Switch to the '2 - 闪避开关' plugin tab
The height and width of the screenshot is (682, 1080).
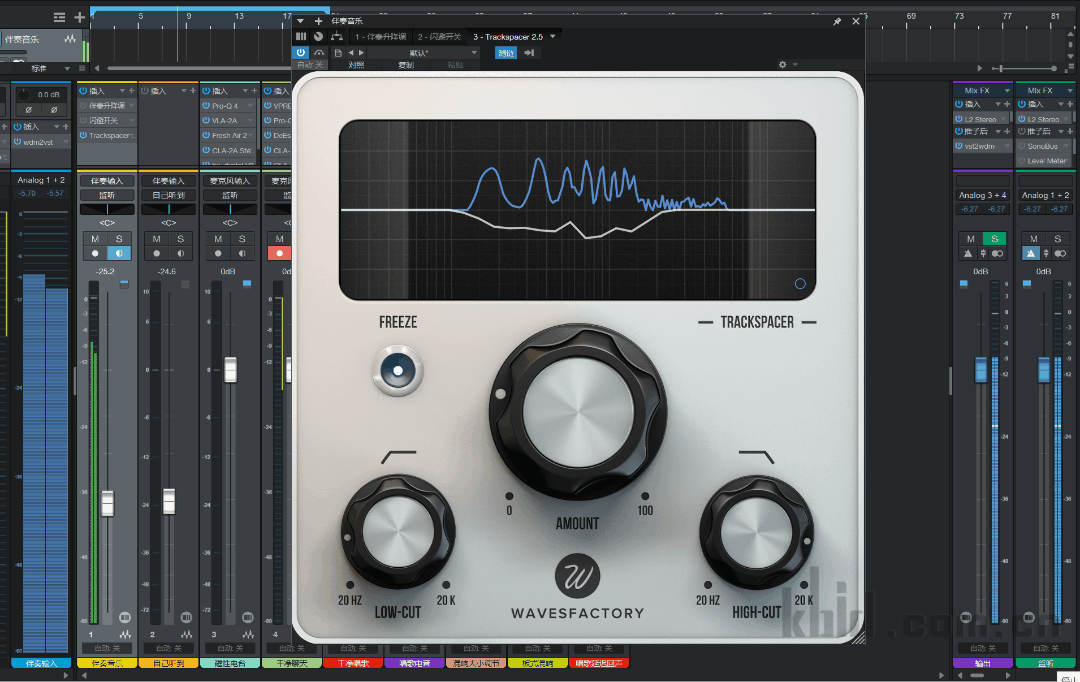[x=439, y=36]
